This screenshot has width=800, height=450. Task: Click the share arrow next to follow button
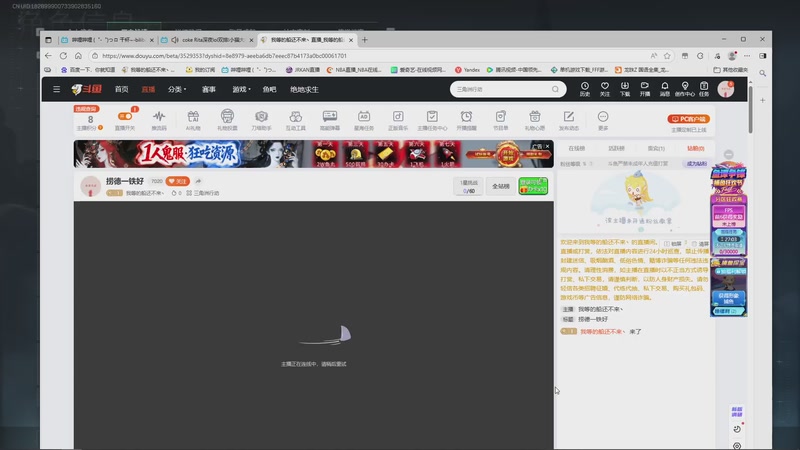click(198, 181)
